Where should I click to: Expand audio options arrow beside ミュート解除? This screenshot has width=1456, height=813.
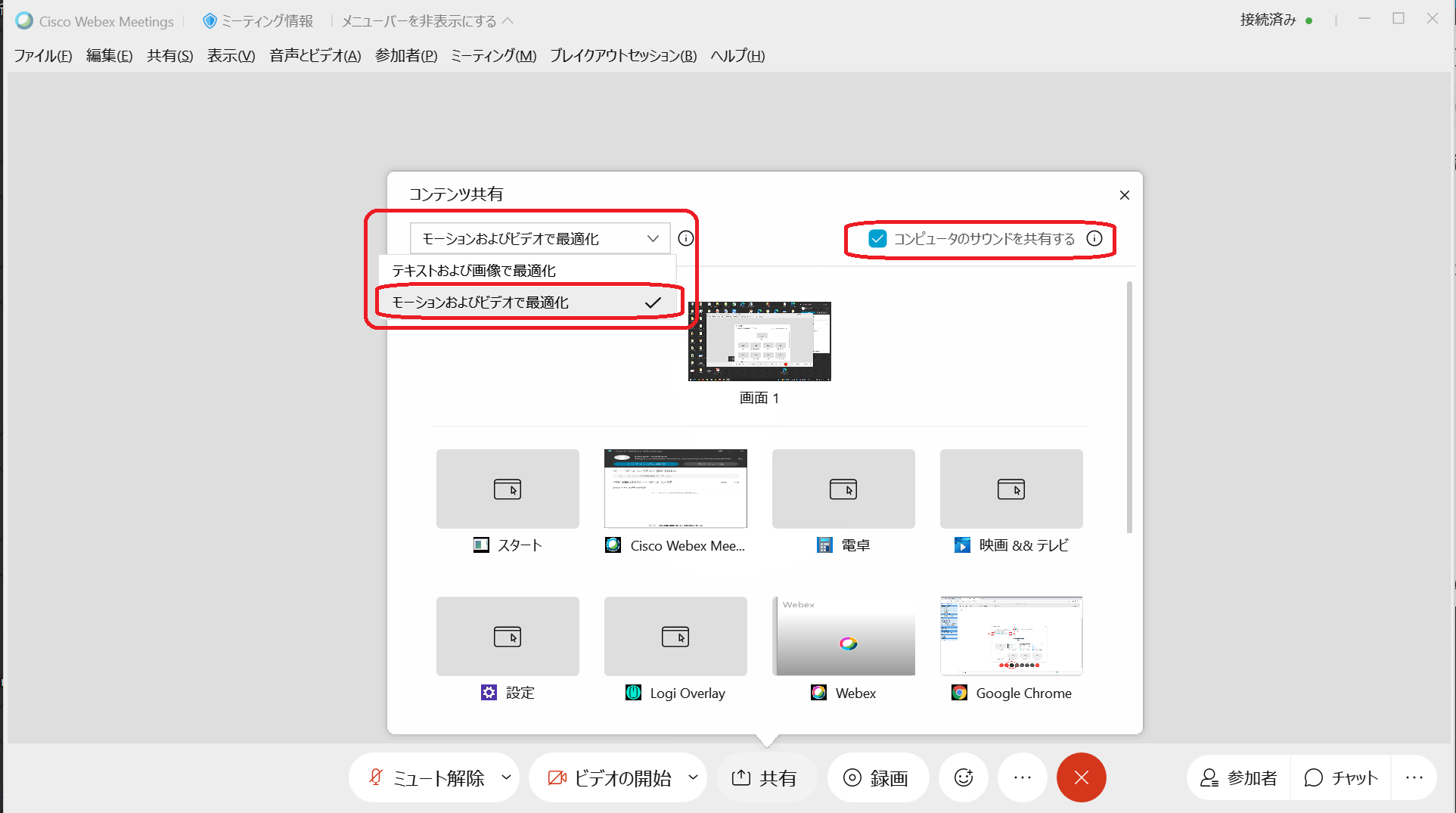pos(506,777)
